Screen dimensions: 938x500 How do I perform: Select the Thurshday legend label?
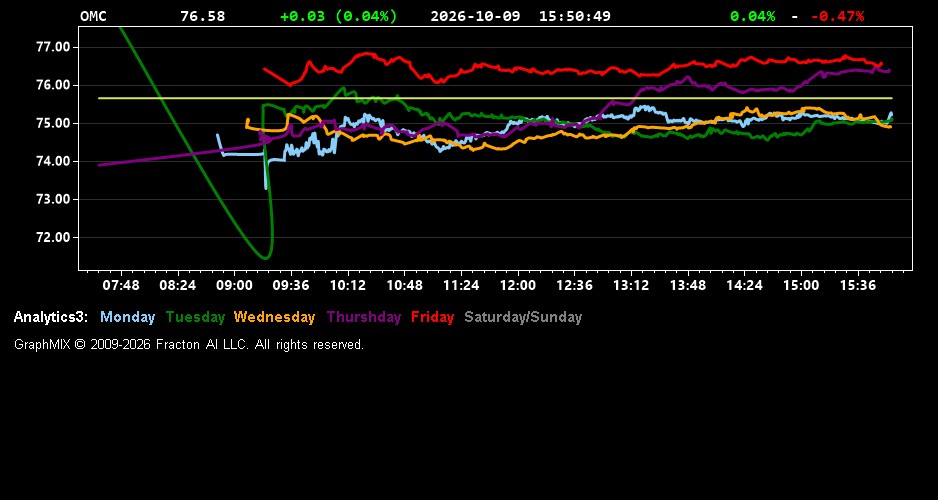(364, 317)
